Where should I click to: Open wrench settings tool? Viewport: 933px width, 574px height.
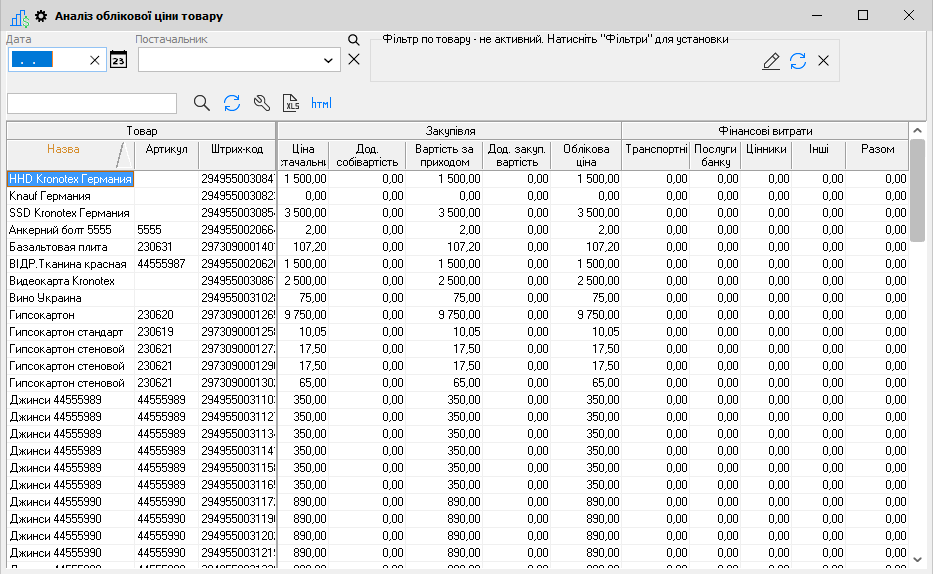261,103
